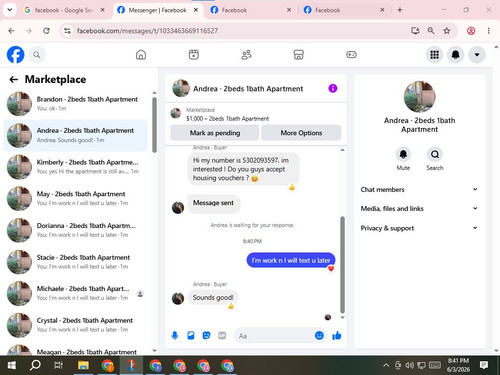500x375 pixels.
Task: Open Dorianna apartment conversation
Action: [76, 230]
